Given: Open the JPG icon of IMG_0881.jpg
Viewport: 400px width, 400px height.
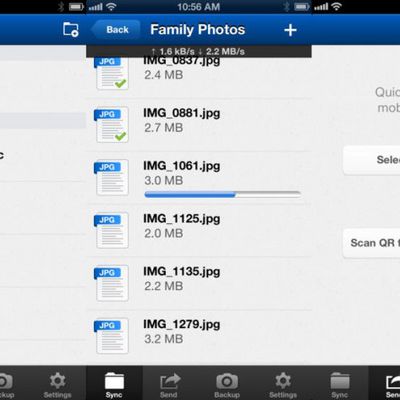Looking at the screenshot, I should pos(112,125).
